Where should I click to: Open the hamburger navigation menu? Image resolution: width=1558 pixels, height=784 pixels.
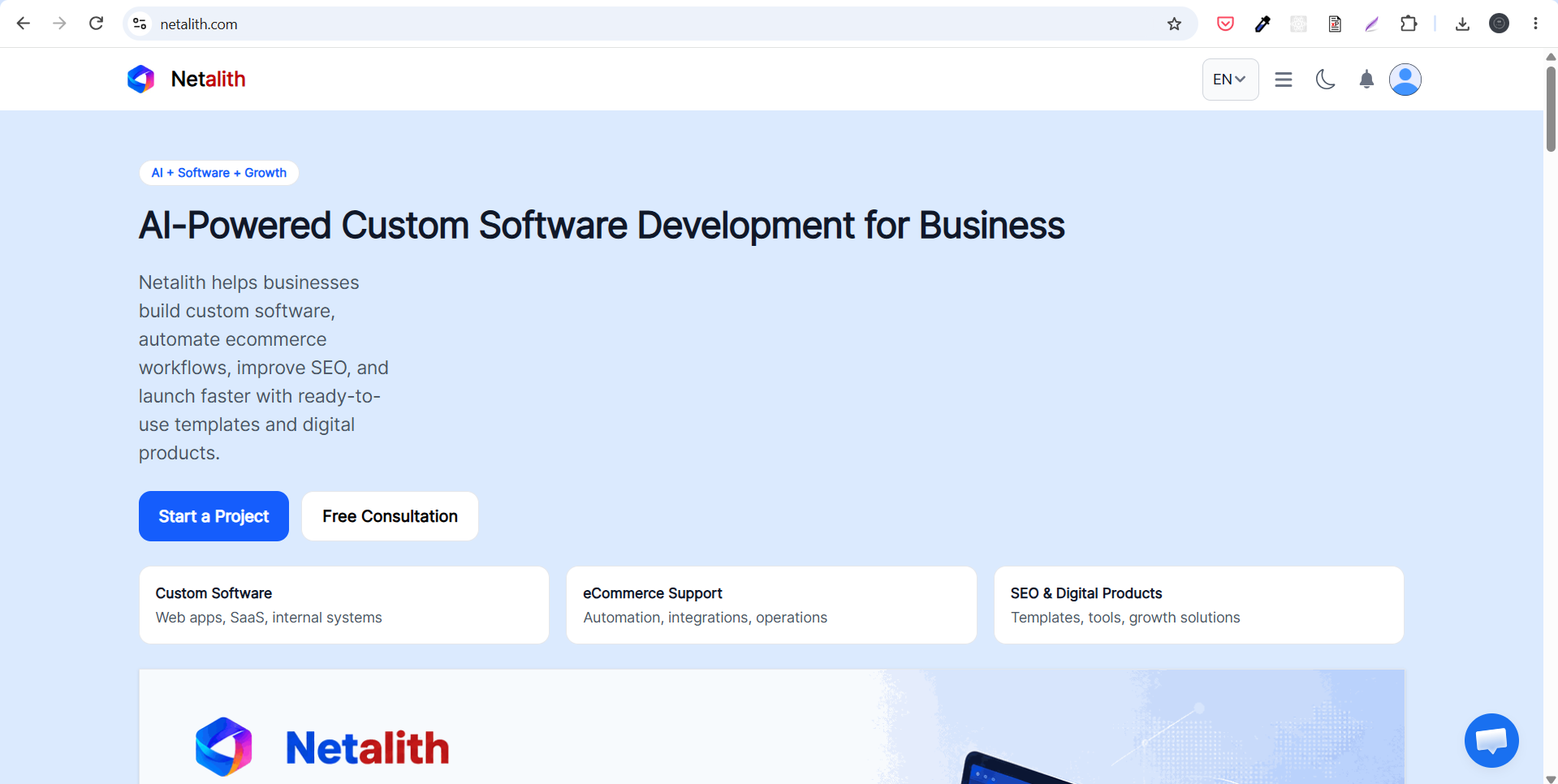click(1284, 80)
